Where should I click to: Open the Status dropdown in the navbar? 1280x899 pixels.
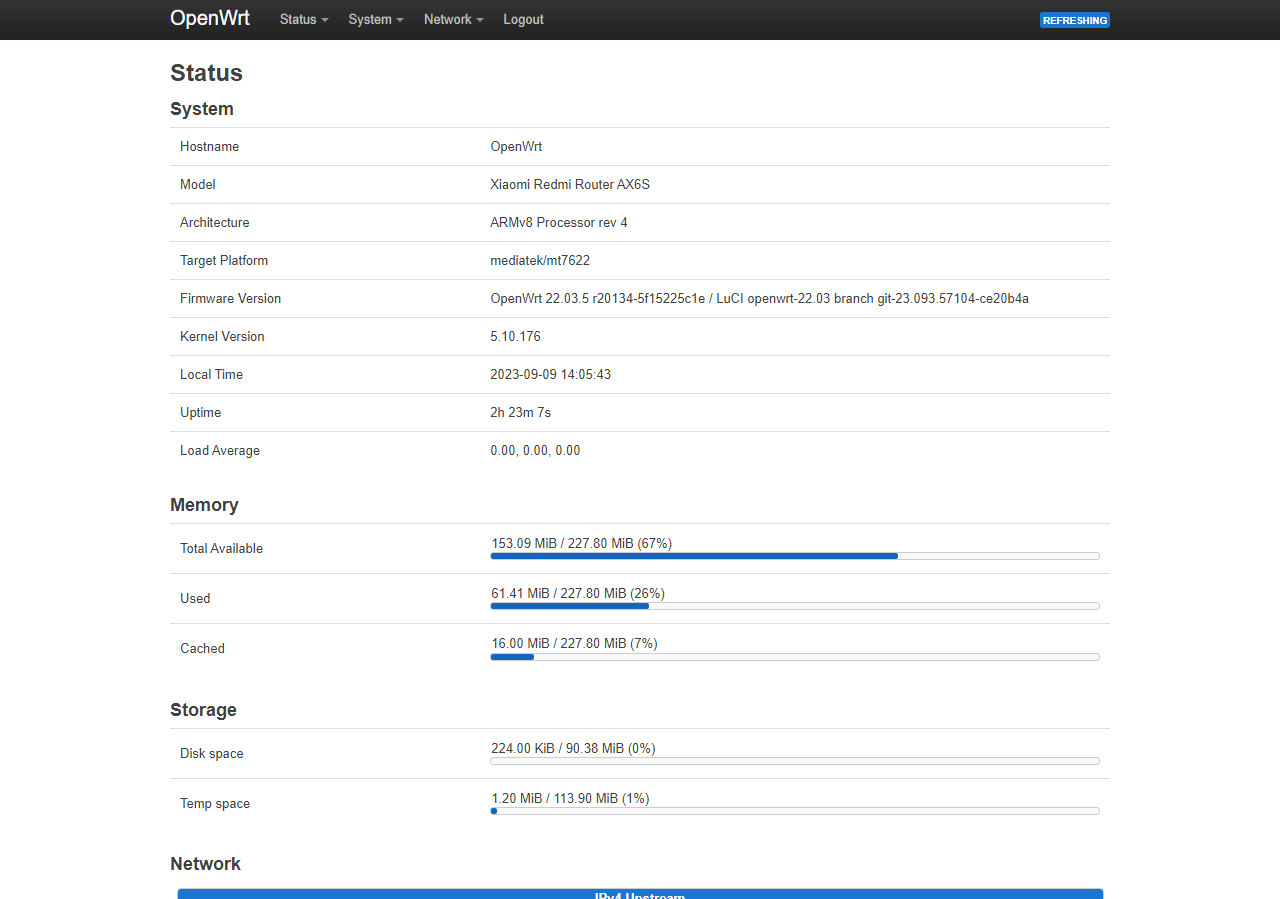tap(303, 20)
